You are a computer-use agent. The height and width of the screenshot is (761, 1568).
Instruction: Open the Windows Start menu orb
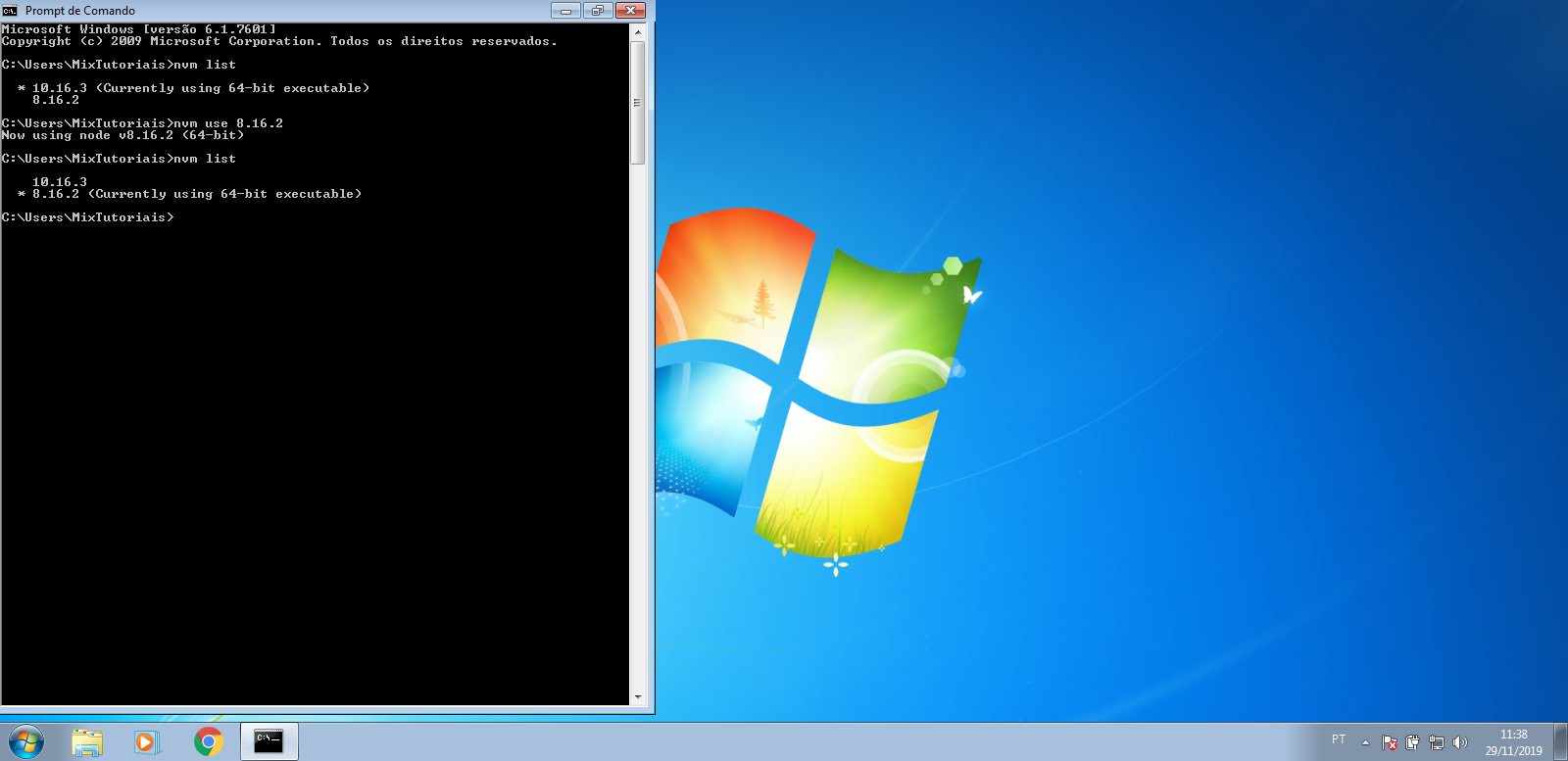26,741
